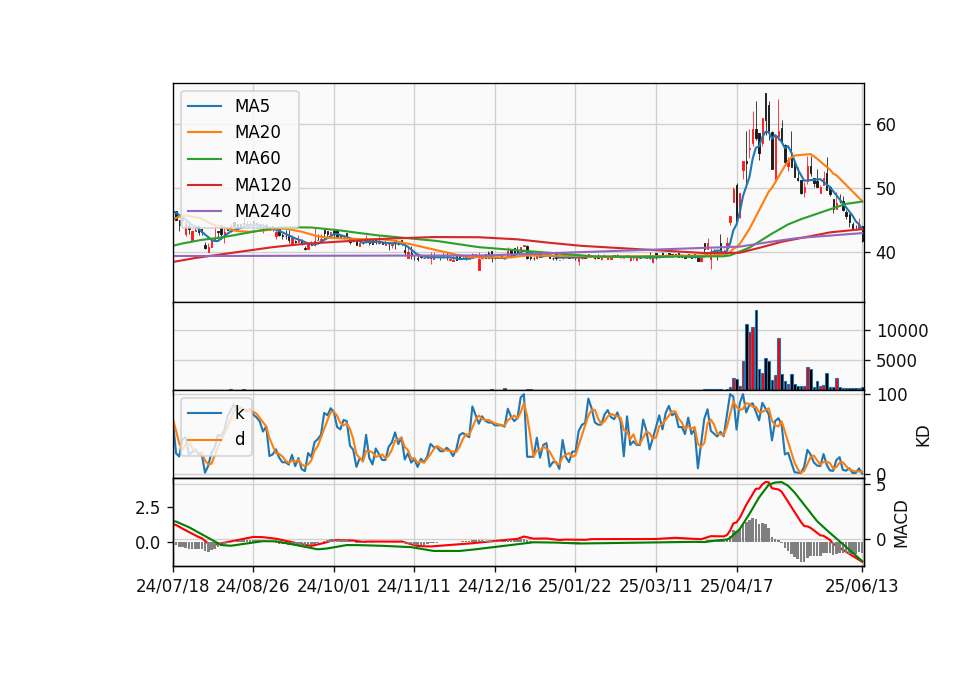Click the KD axis value 100
This screenshot has height=690, width=960.
click(x=892, y=395)
